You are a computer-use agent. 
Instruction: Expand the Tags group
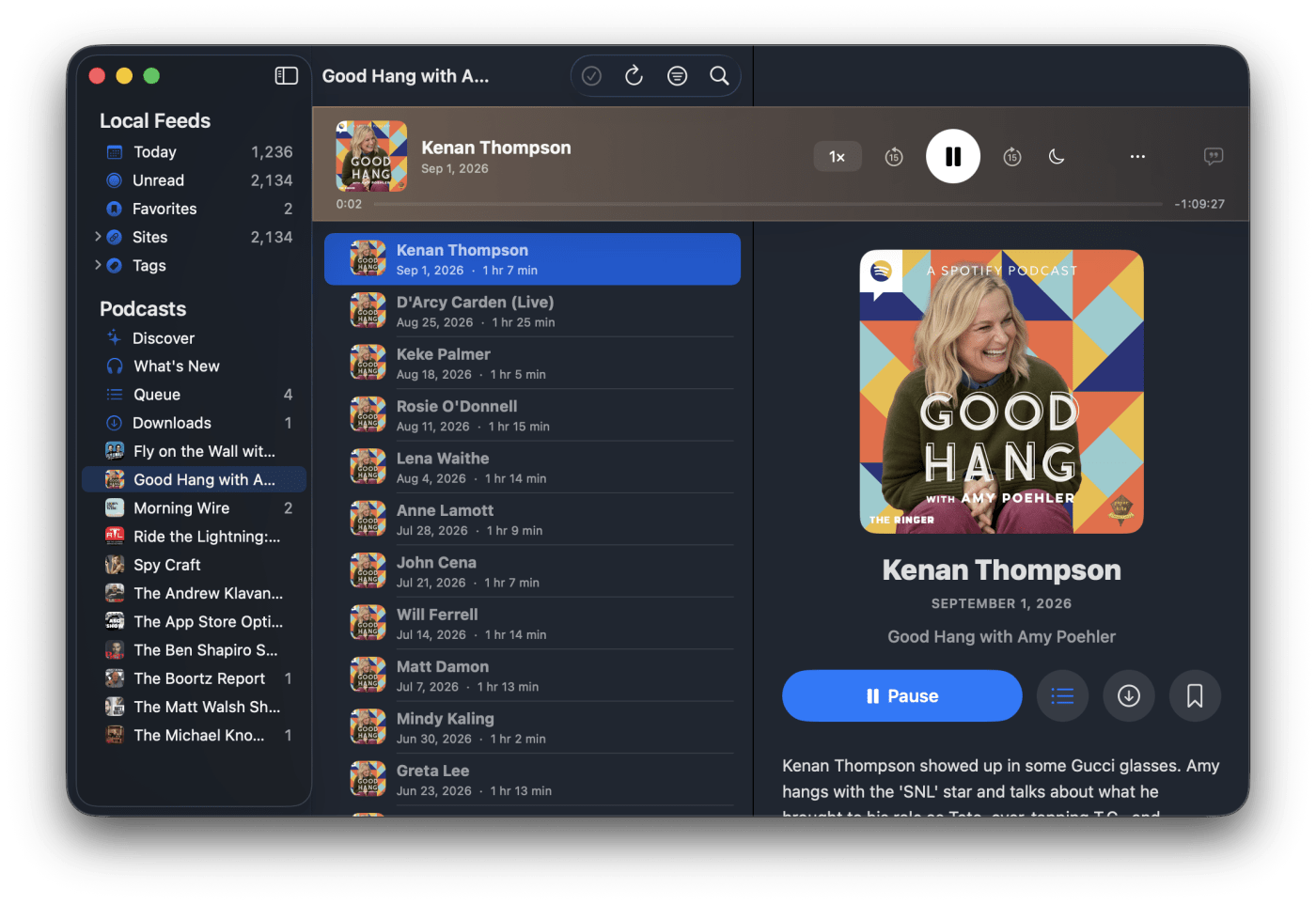97,266
